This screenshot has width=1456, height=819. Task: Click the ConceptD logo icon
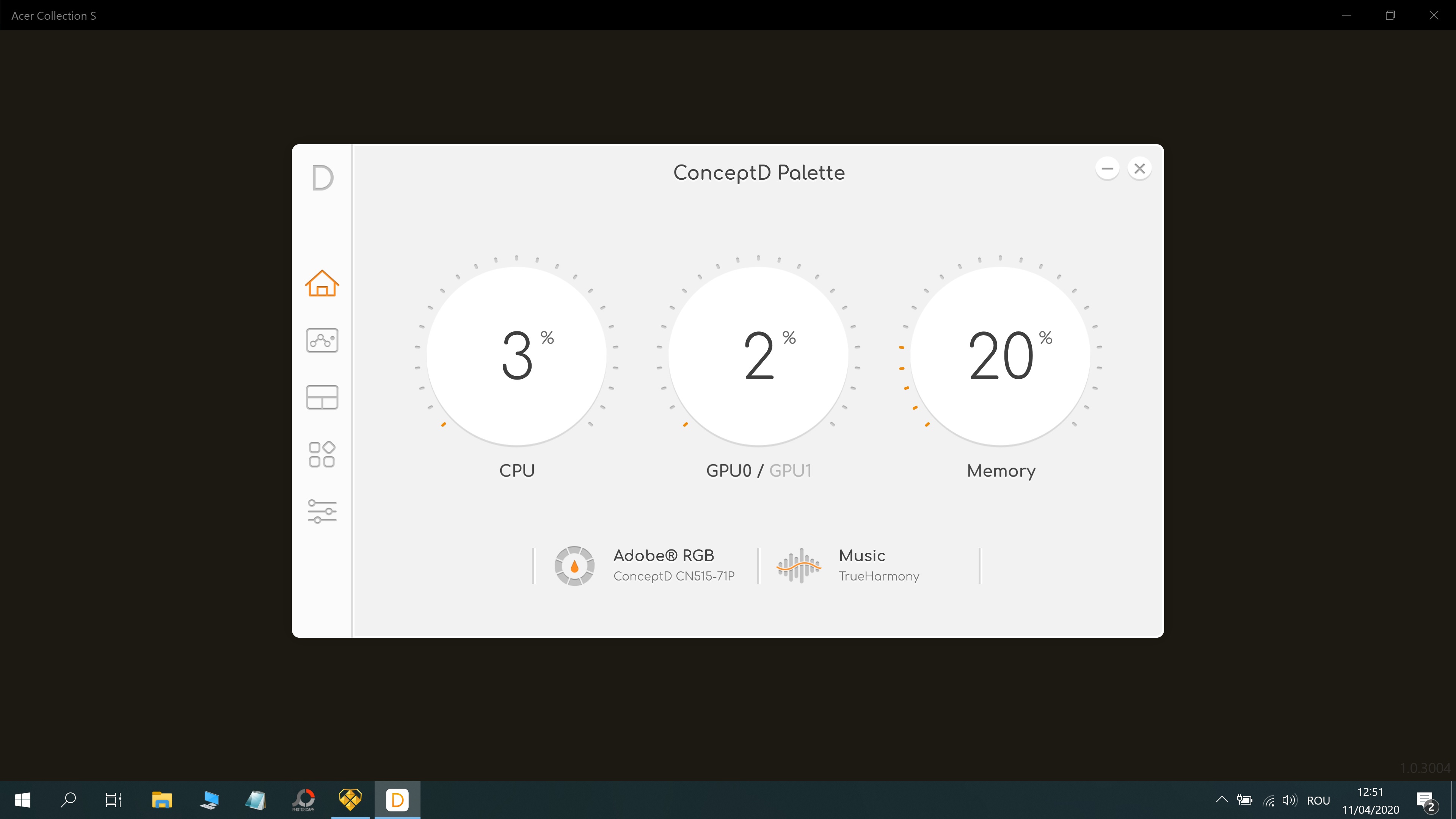(x=323, y=177)
